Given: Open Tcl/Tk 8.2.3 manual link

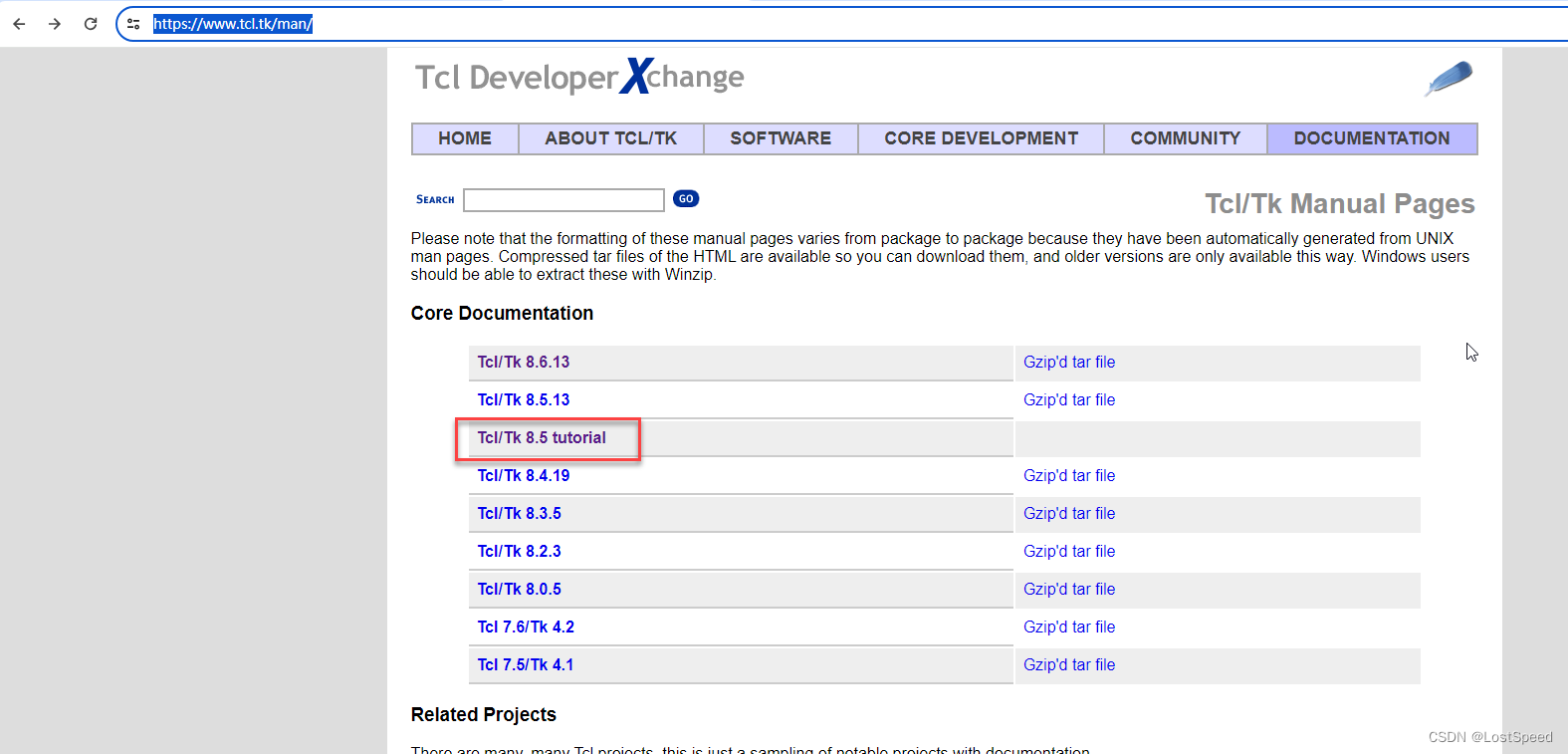Looking at the screenshot, I should (520, 552).
